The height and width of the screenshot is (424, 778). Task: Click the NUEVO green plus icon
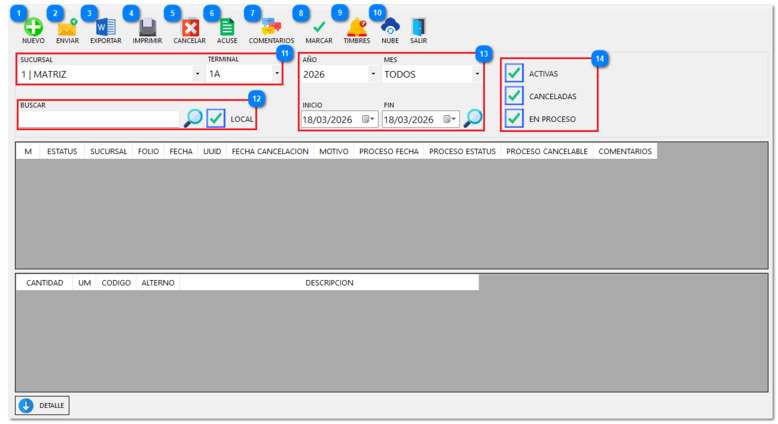pyautogui.click(x=33, y=27)
